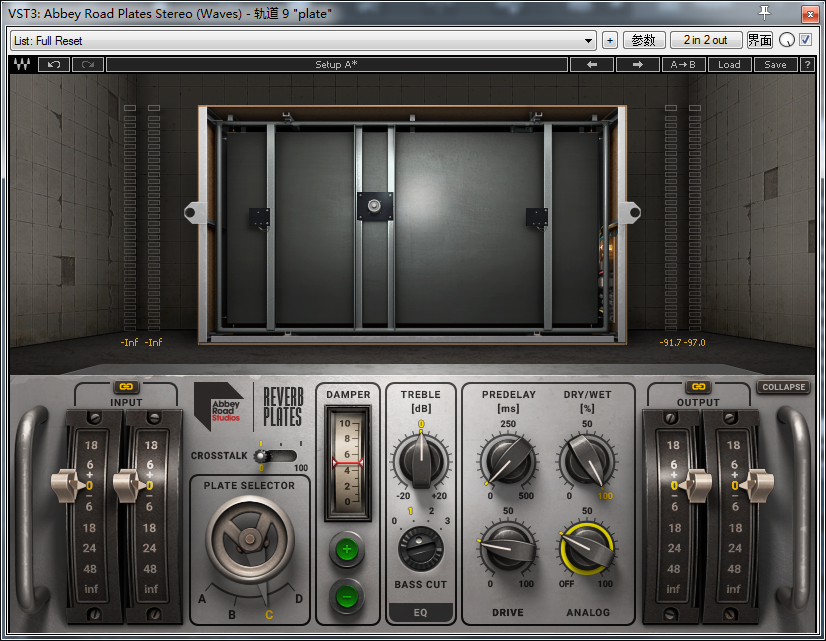Increase the damper with the green plus button
826x641 pixels.
pyautogui.click(x=347, y=549)
